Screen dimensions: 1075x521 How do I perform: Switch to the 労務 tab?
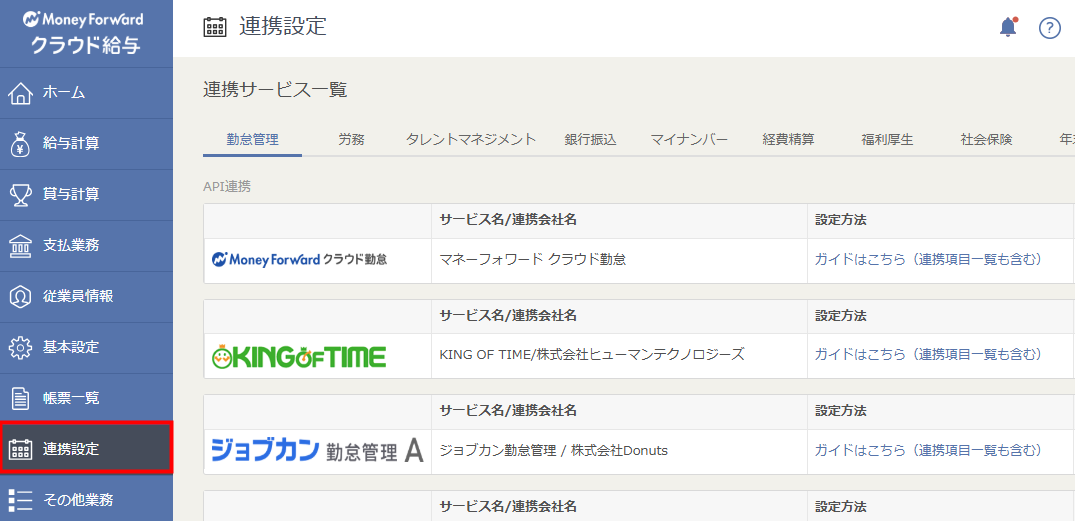click(x=351, y=140)
